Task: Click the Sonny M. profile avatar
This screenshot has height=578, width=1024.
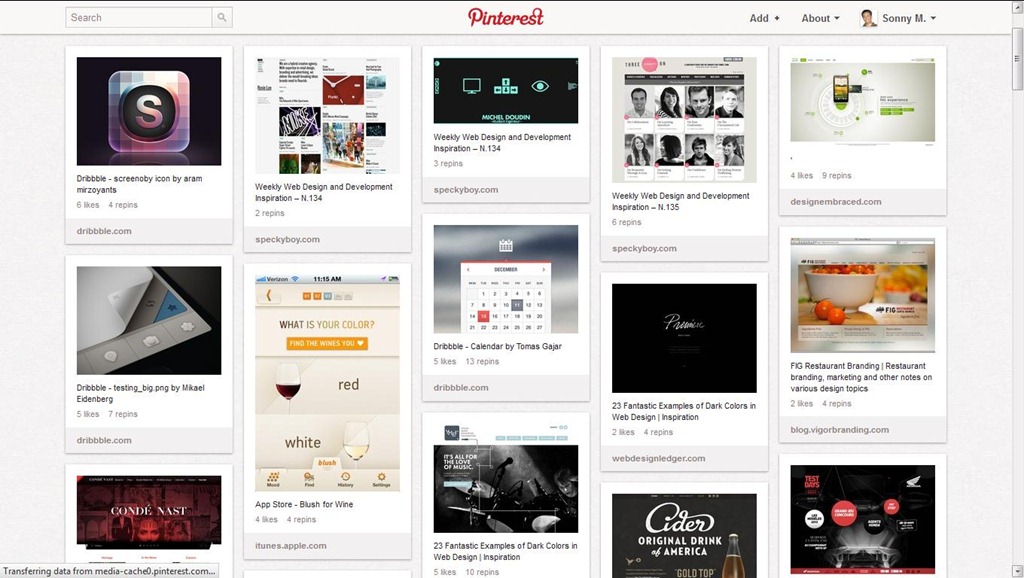Action: (868, 18)
